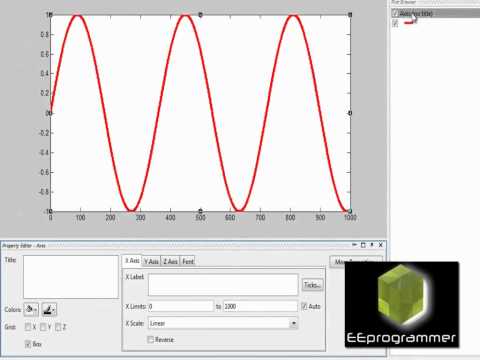Click into the Title text box
Screen dimensions: 480x360
point(71,277)
